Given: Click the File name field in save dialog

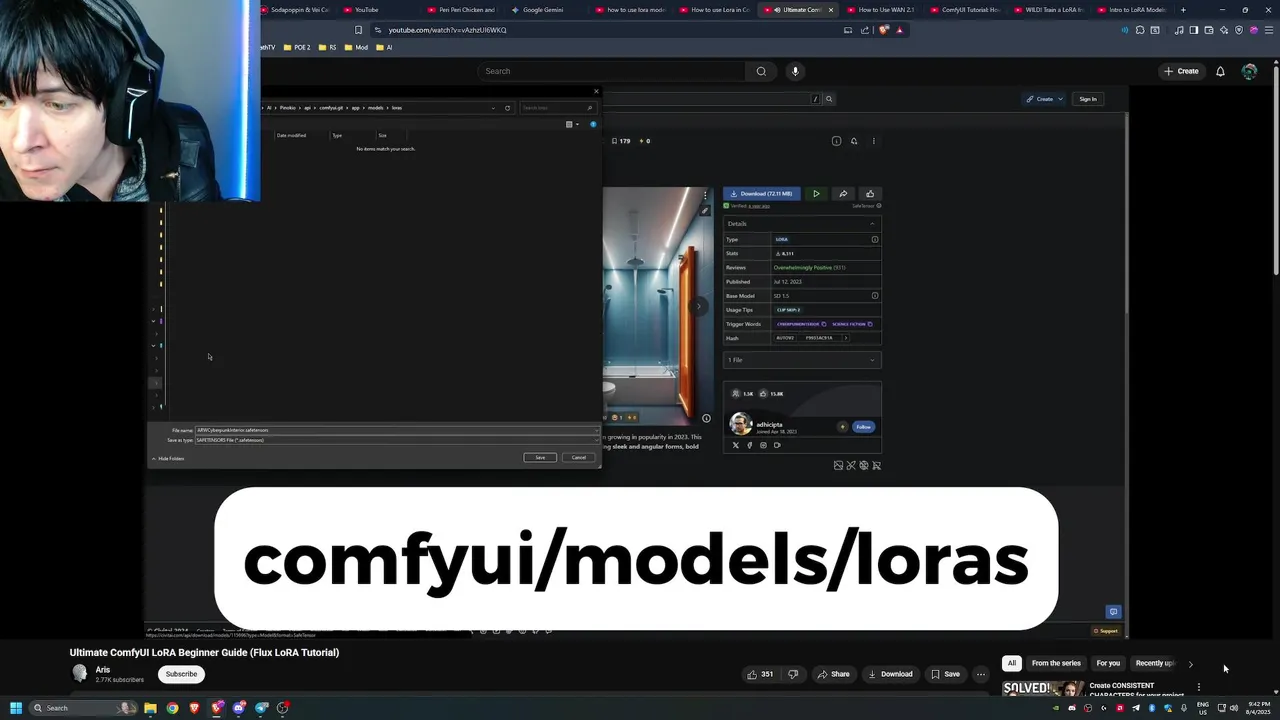Looking at the screenshot, I should (x=396, y=430).
